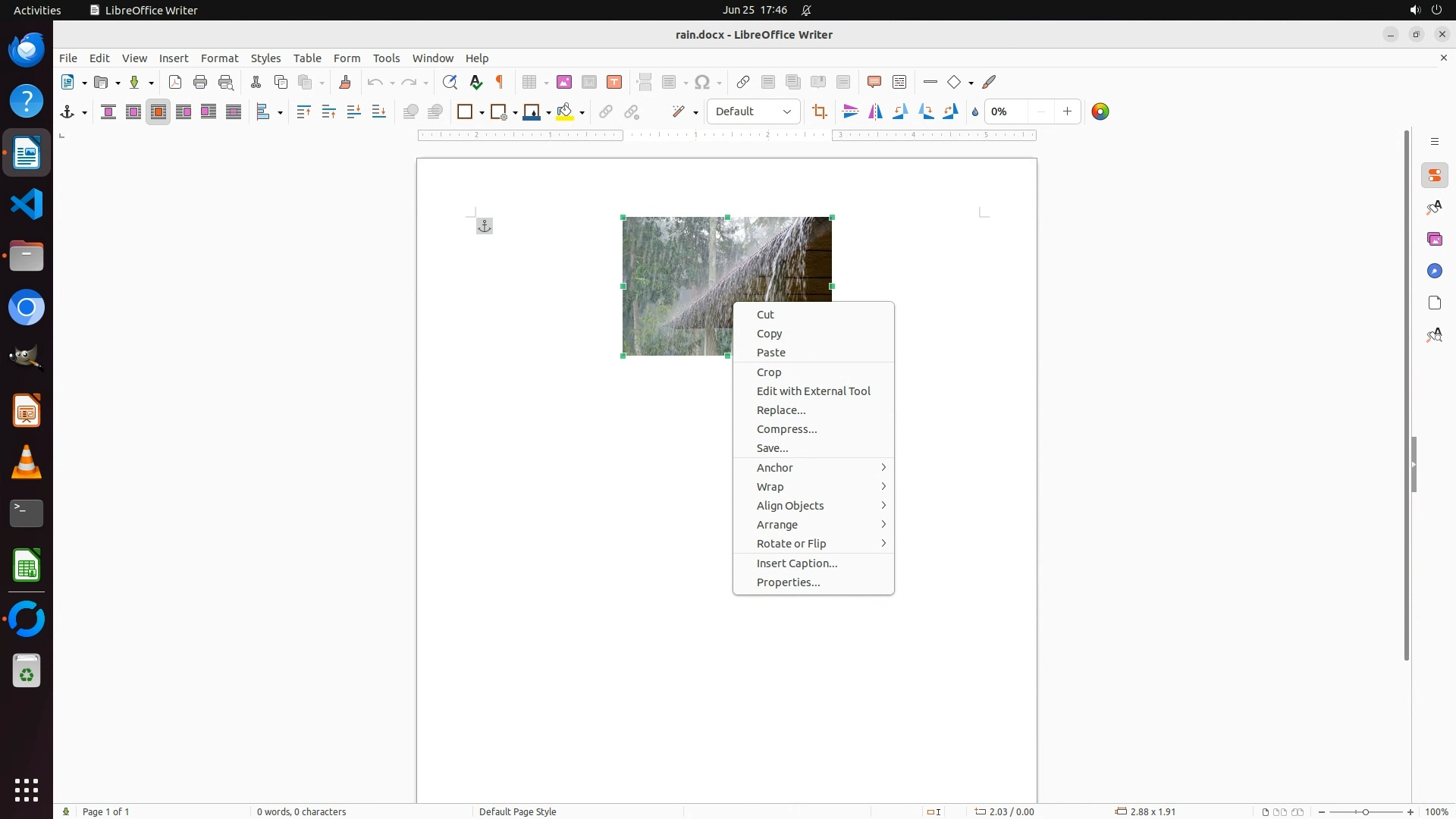The width and height of the screenshot is (1456, 819).
Task: Select the Wrap None icon
Action: pos(108,112)
